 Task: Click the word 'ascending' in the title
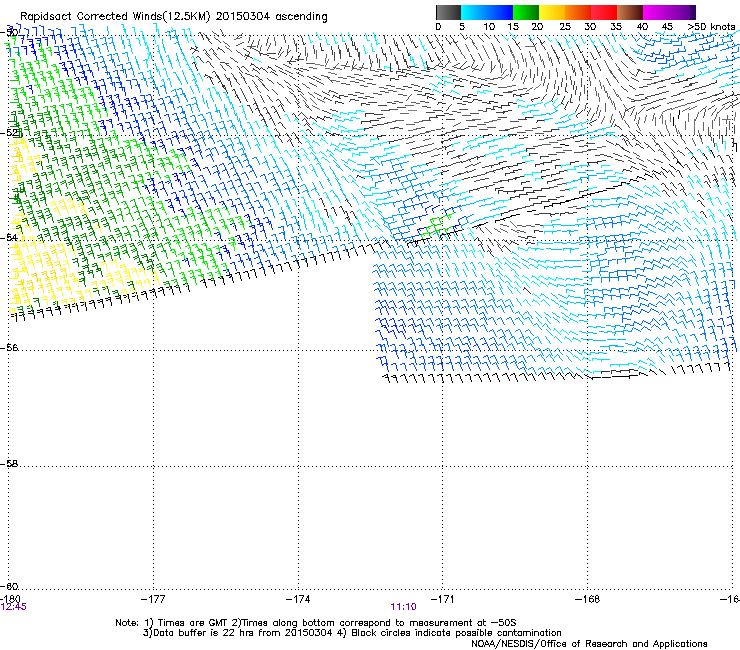[301, 17]
